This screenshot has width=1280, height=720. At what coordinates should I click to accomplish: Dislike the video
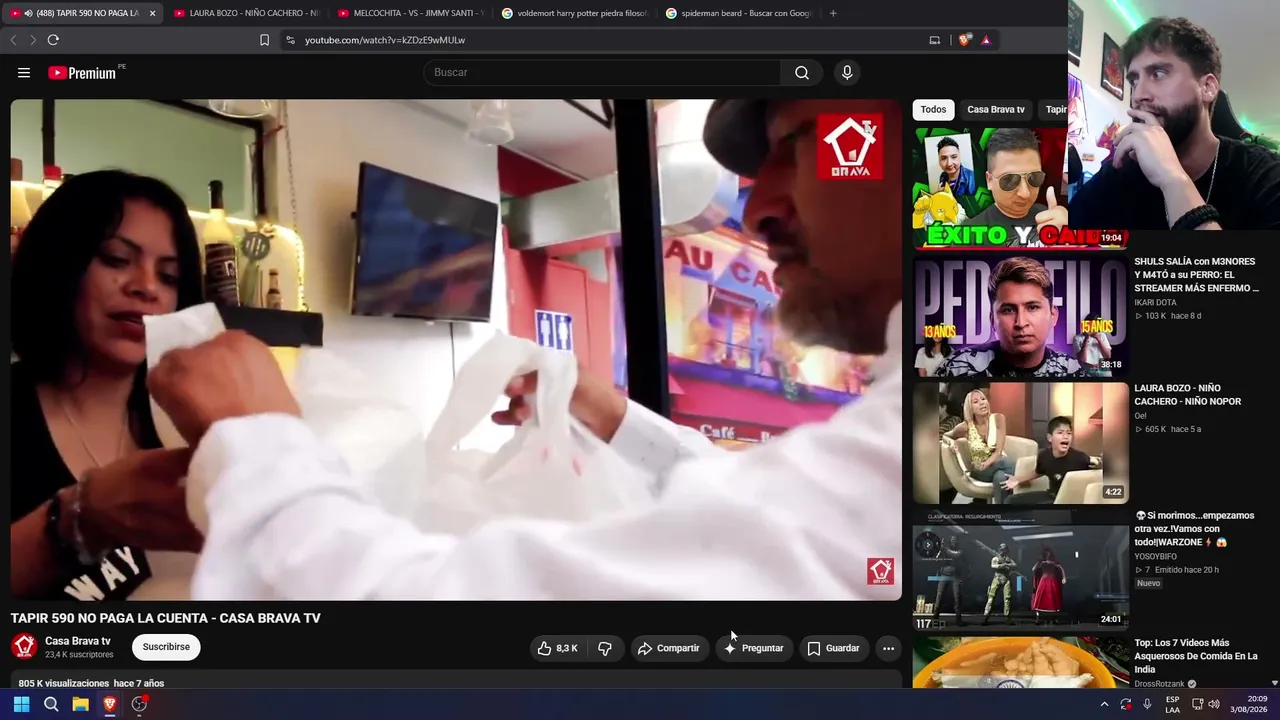[x=605, y=648]
